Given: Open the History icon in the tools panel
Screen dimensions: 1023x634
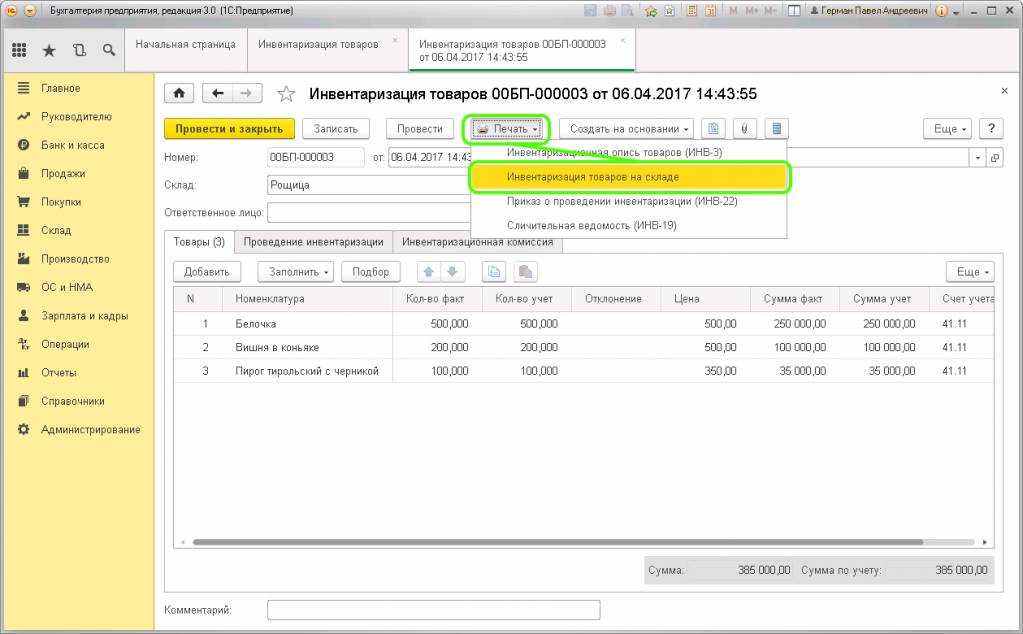Looking at the screenshot, I should click(79, 50).
